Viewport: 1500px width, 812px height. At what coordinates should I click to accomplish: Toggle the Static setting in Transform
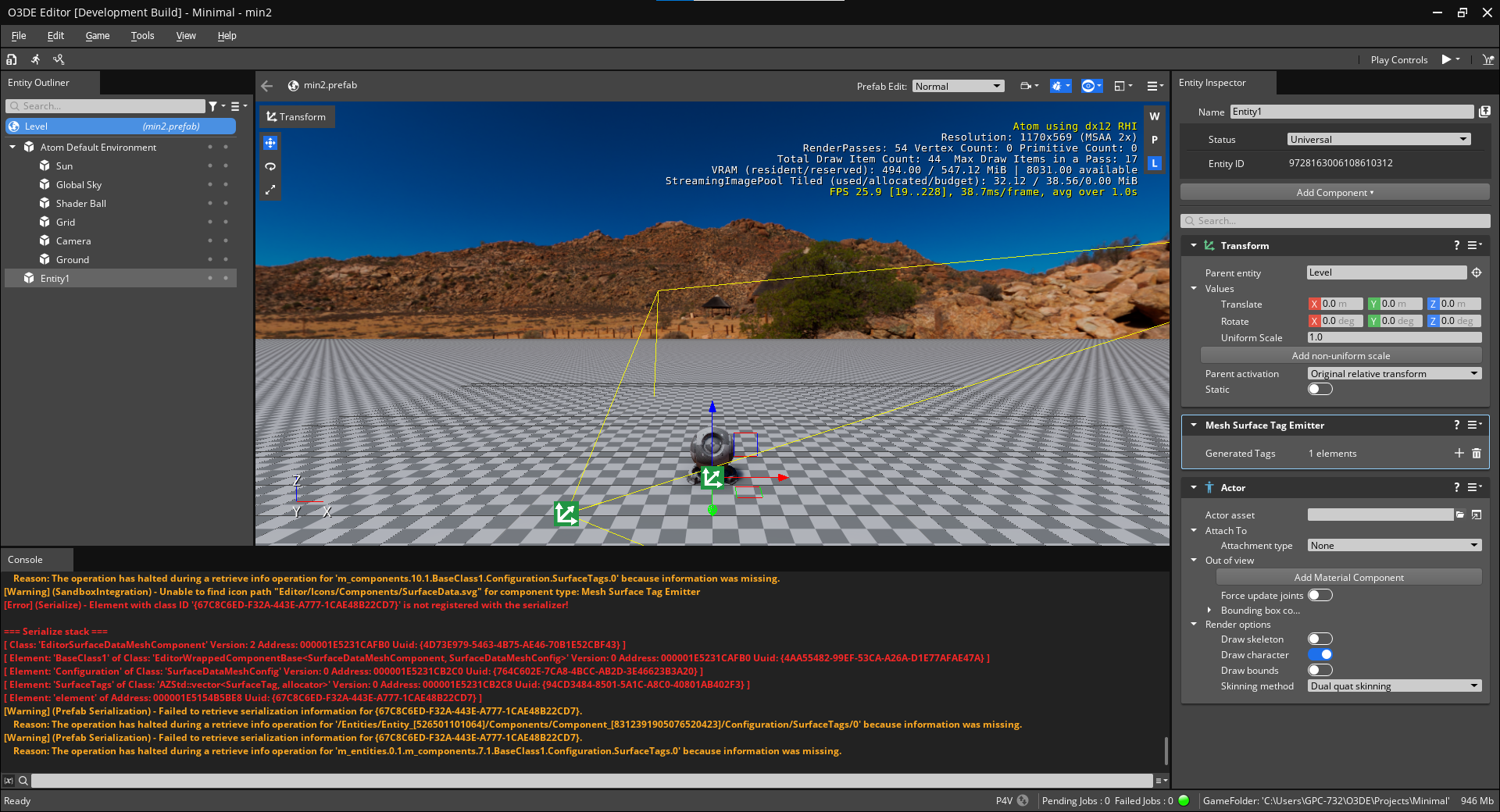coord(1320,389)
